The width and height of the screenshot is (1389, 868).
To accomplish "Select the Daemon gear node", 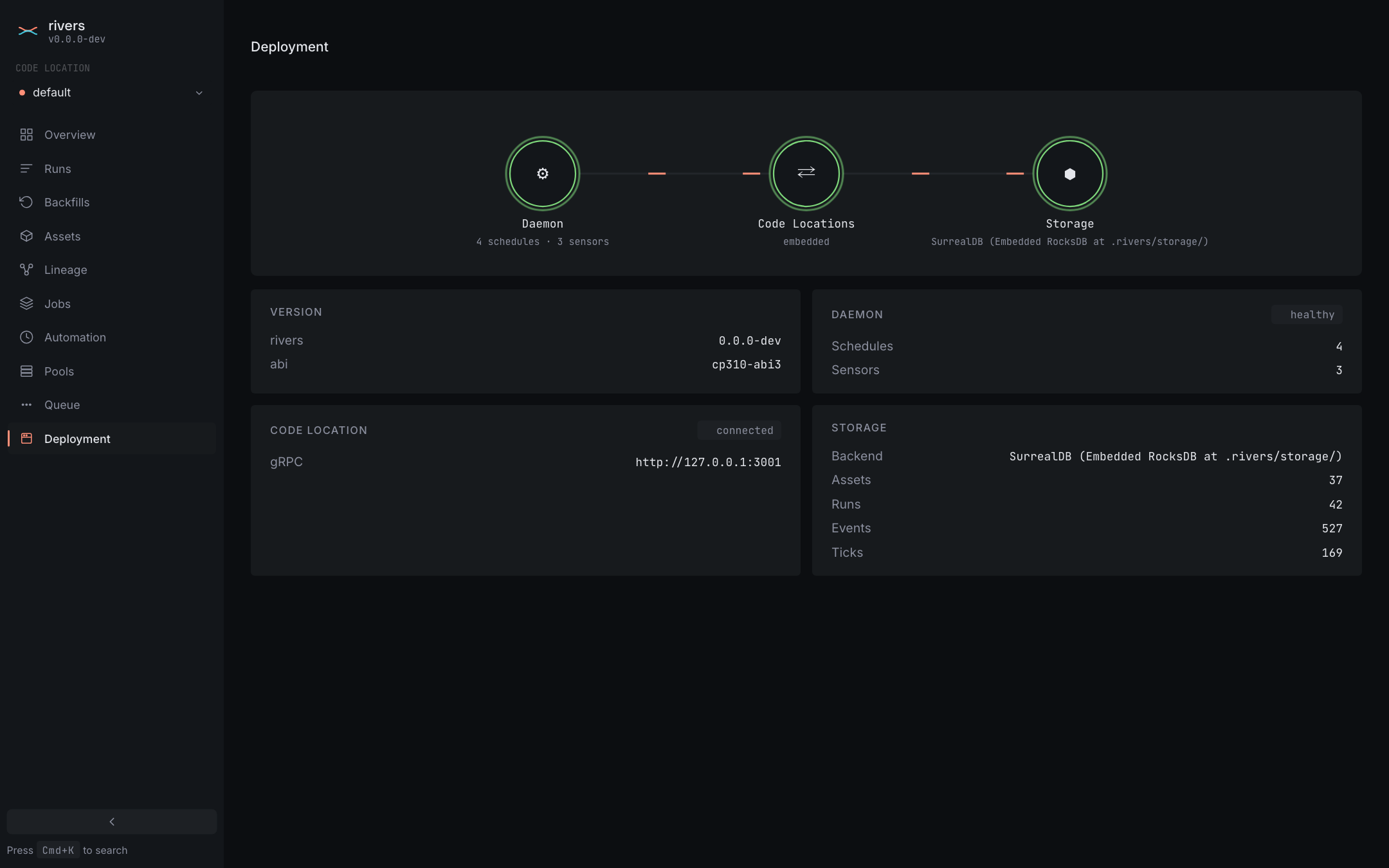I will click(543, 174).
